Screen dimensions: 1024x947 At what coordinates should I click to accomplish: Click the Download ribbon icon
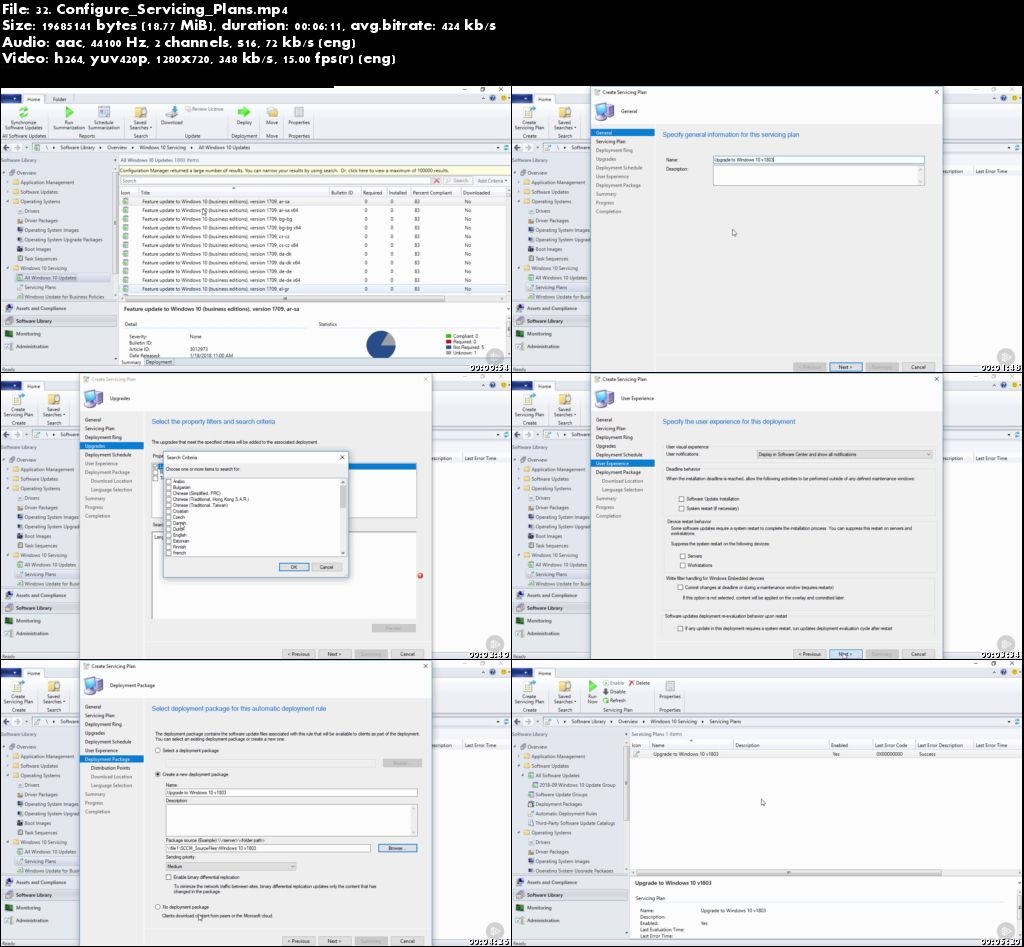click(x=172, y=112)
